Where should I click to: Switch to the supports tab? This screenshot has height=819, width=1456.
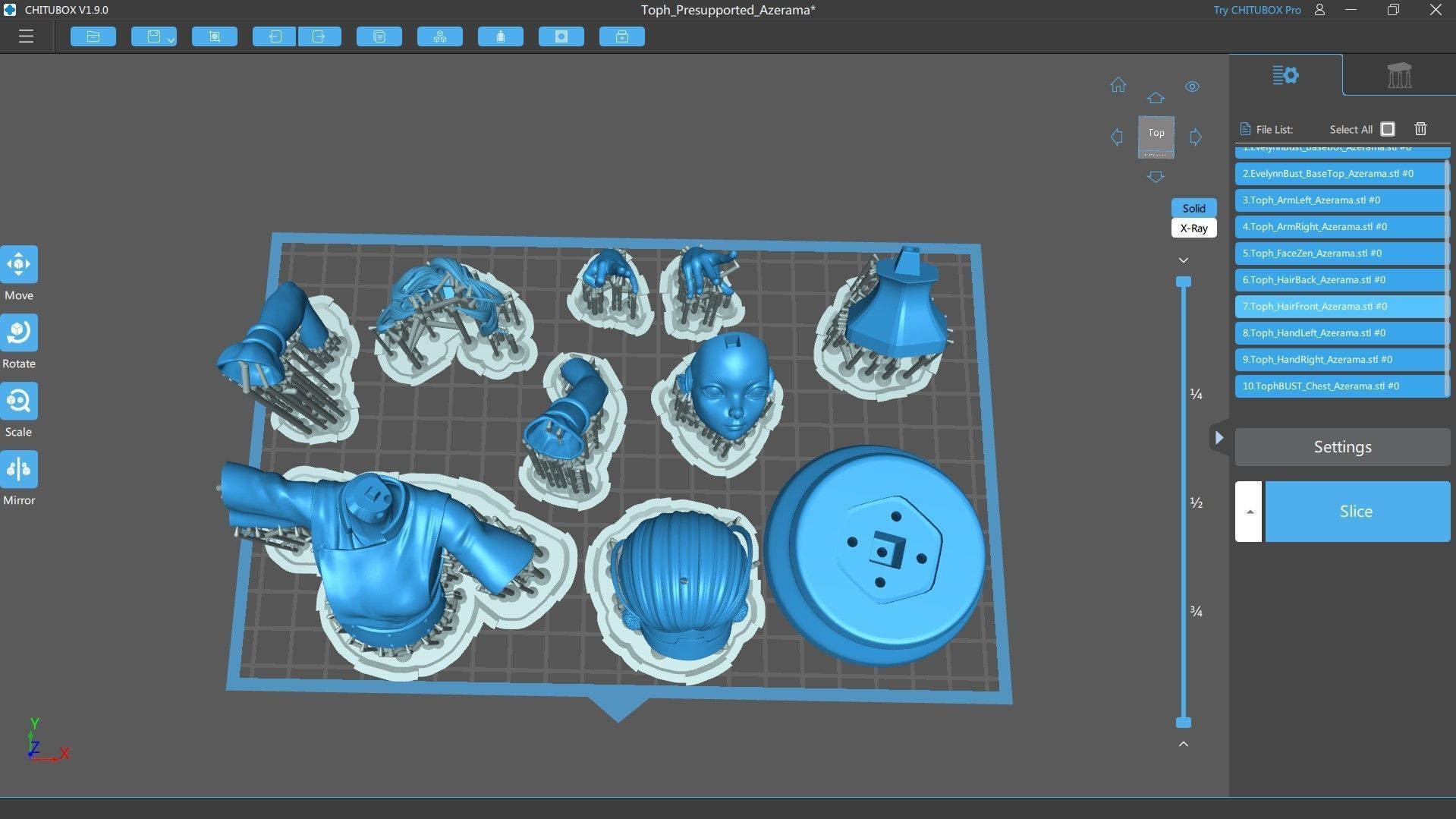1398,76
